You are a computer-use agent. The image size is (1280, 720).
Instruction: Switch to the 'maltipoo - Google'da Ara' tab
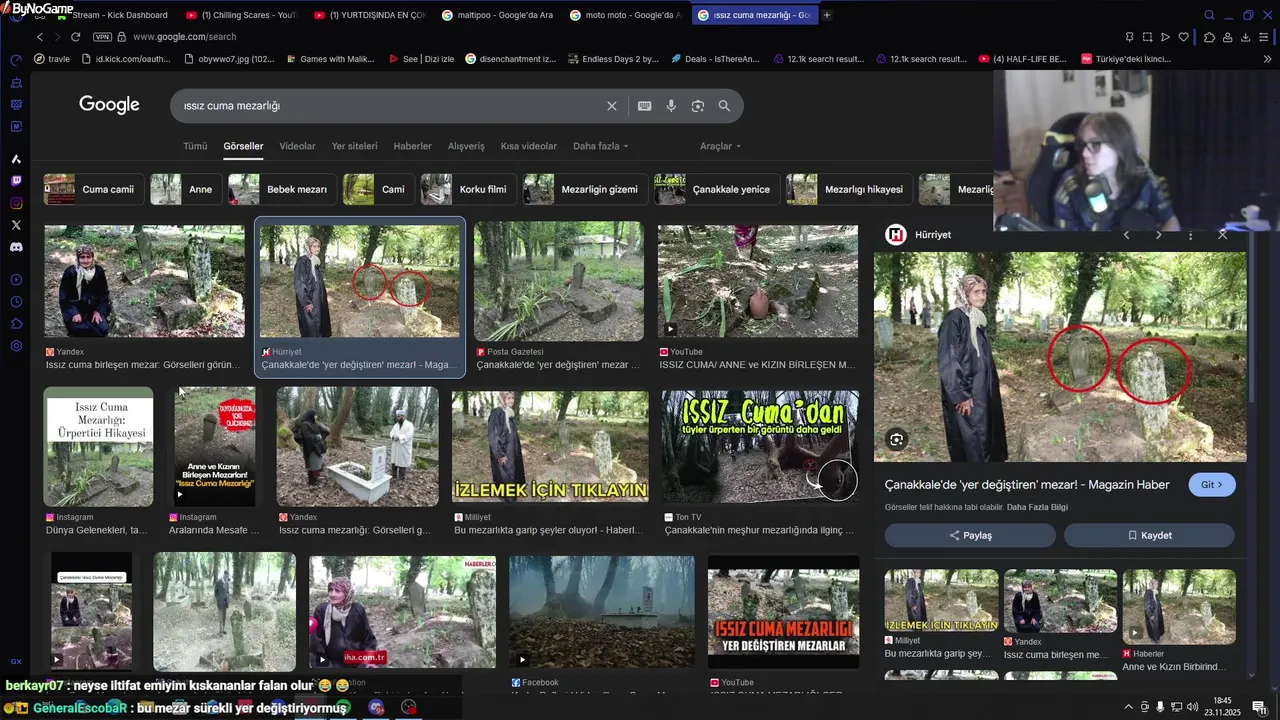(x=497, y=15)
